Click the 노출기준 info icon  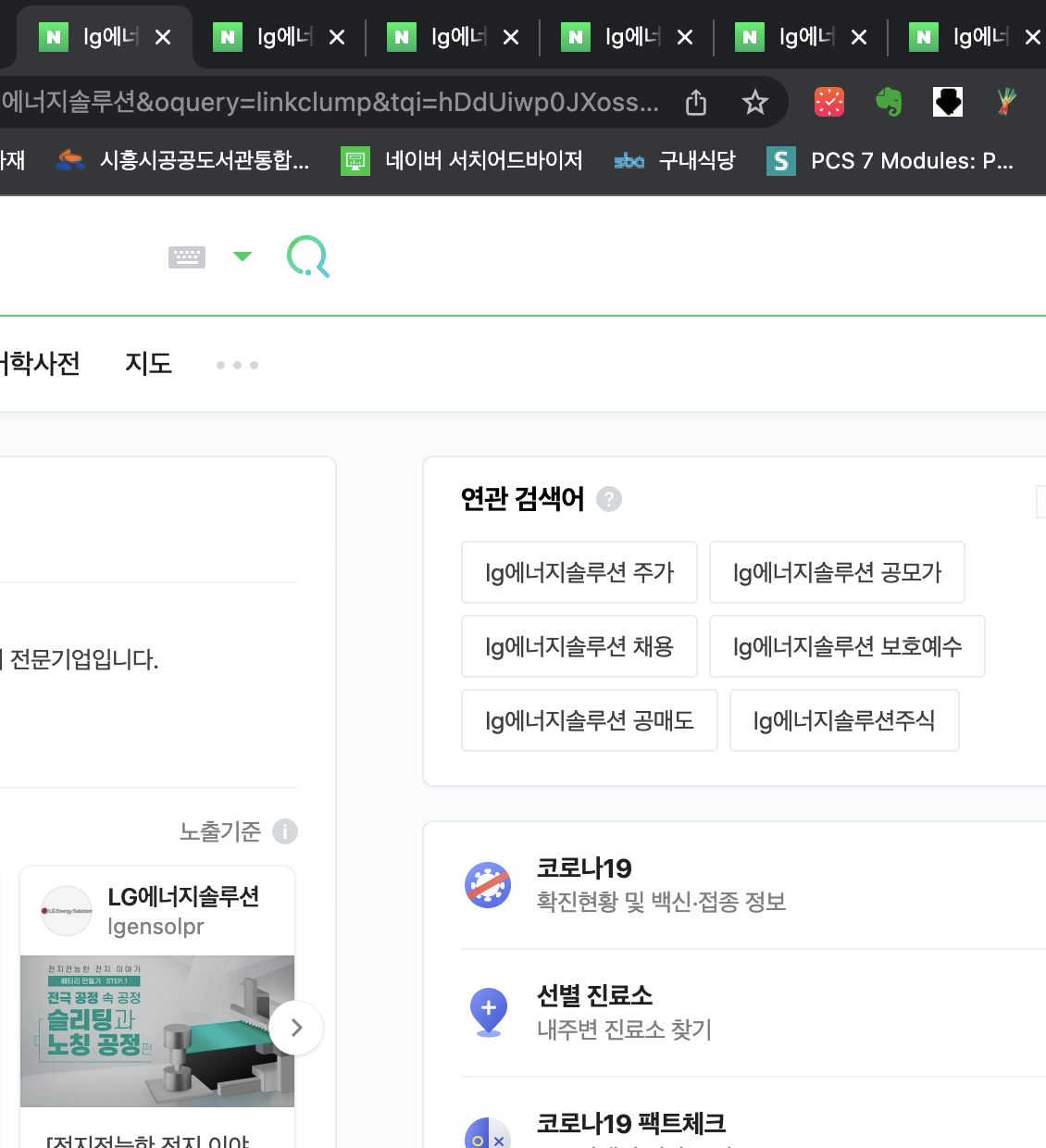[285, 831]
